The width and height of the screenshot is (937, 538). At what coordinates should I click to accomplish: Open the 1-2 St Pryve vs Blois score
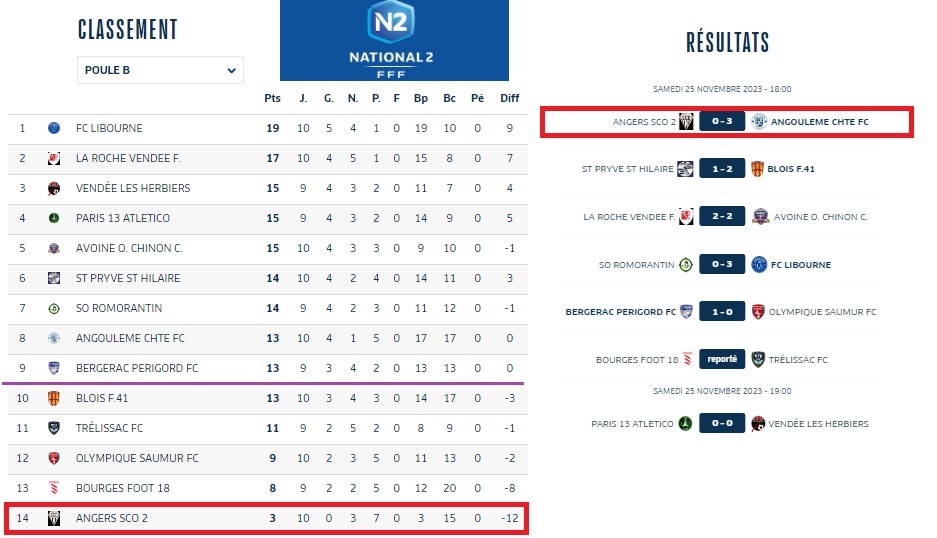[722, 169]
